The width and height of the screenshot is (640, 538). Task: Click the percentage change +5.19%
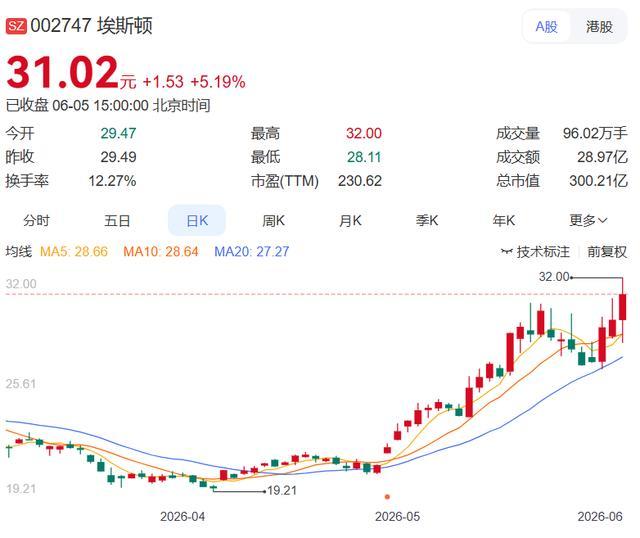[x=218, y=82]
